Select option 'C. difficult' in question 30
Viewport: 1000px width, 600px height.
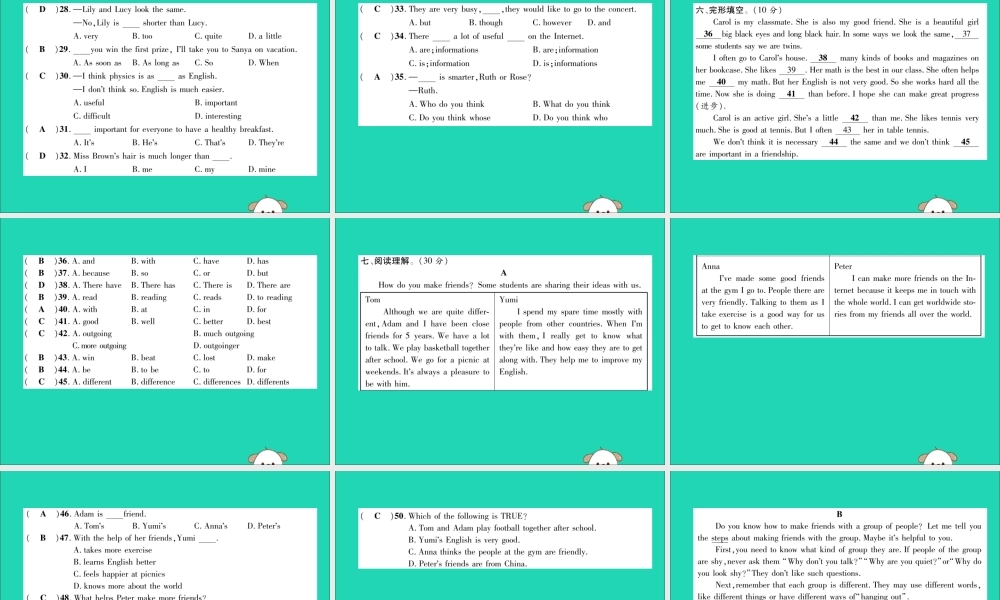[x=92, y=116]
